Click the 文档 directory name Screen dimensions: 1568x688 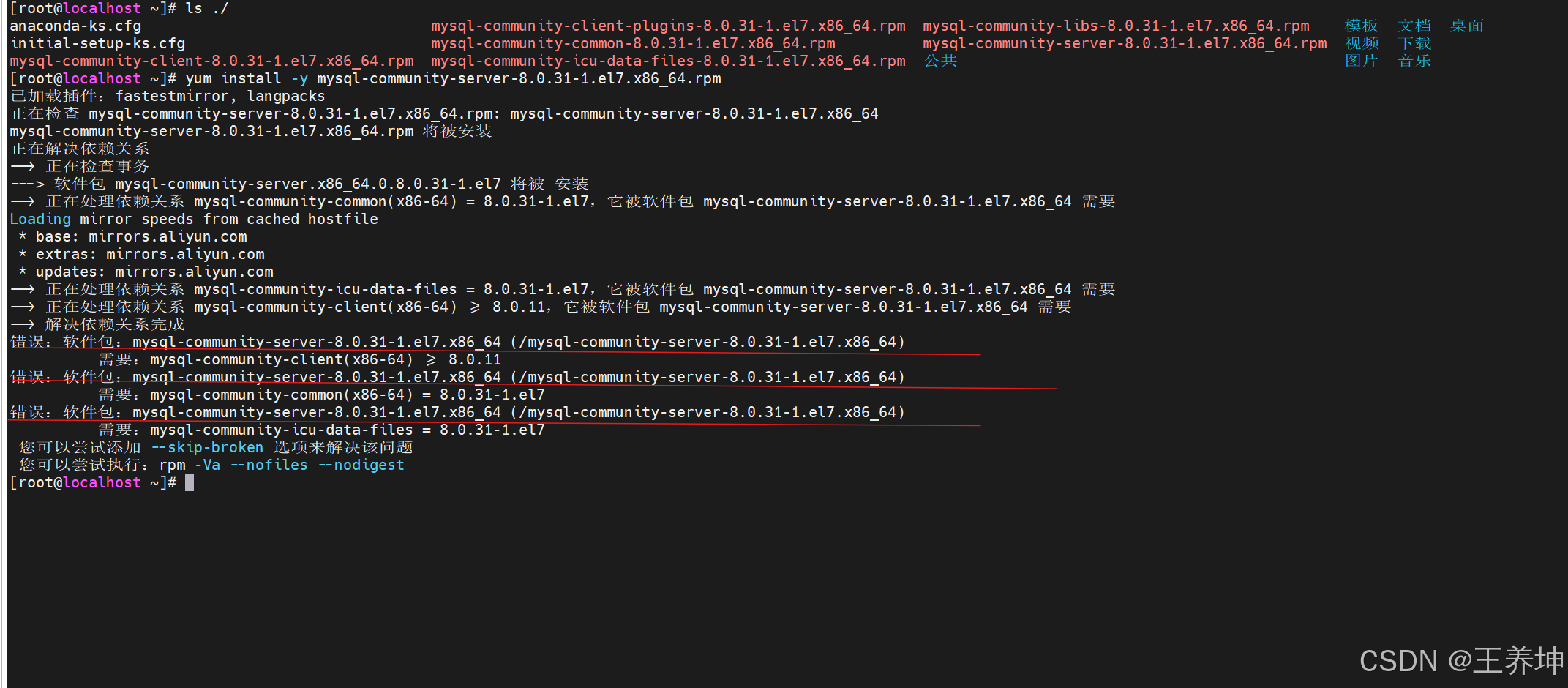1414,26
